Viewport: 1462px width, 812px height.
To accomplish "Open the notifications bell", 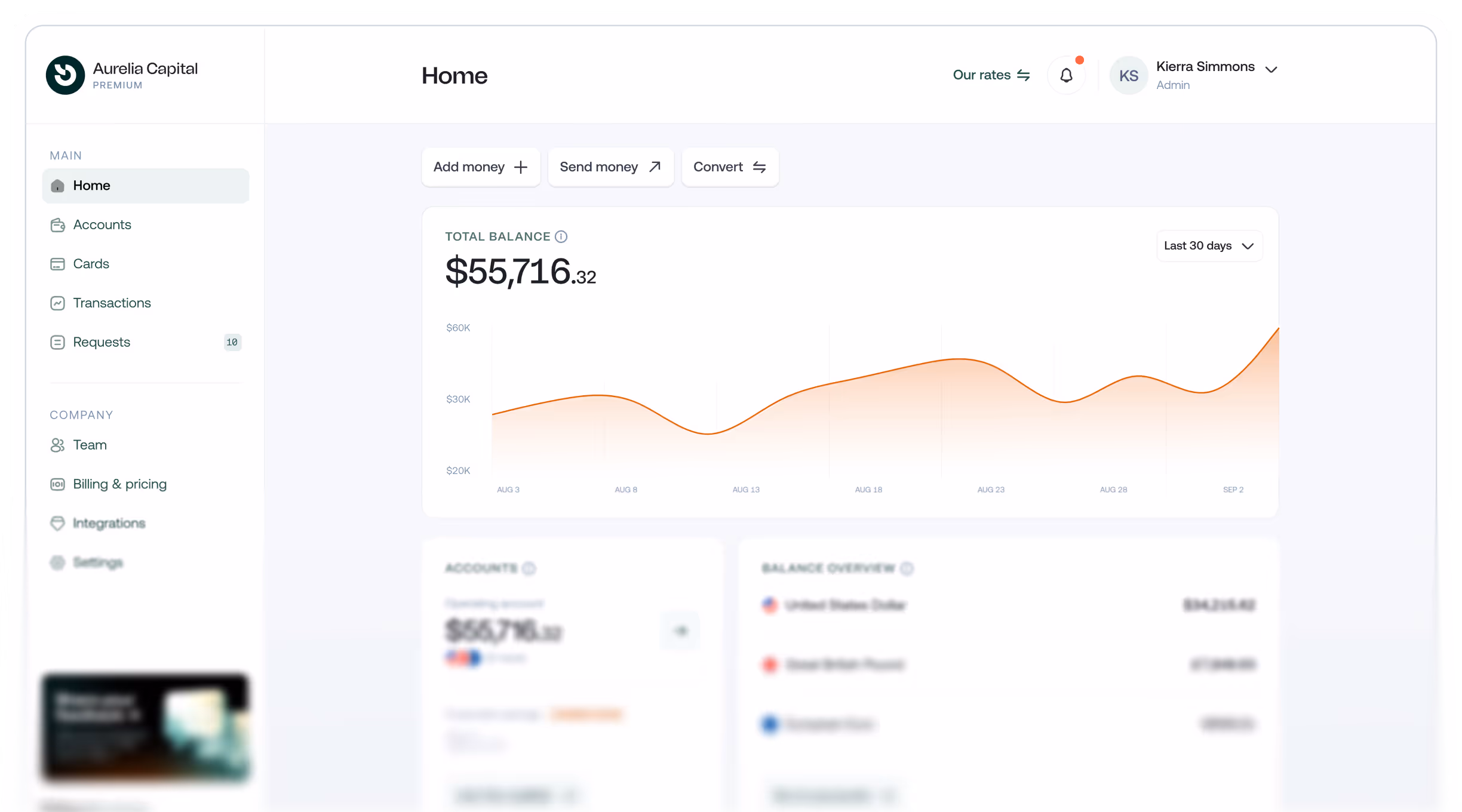I will [x=1067, y=75].
